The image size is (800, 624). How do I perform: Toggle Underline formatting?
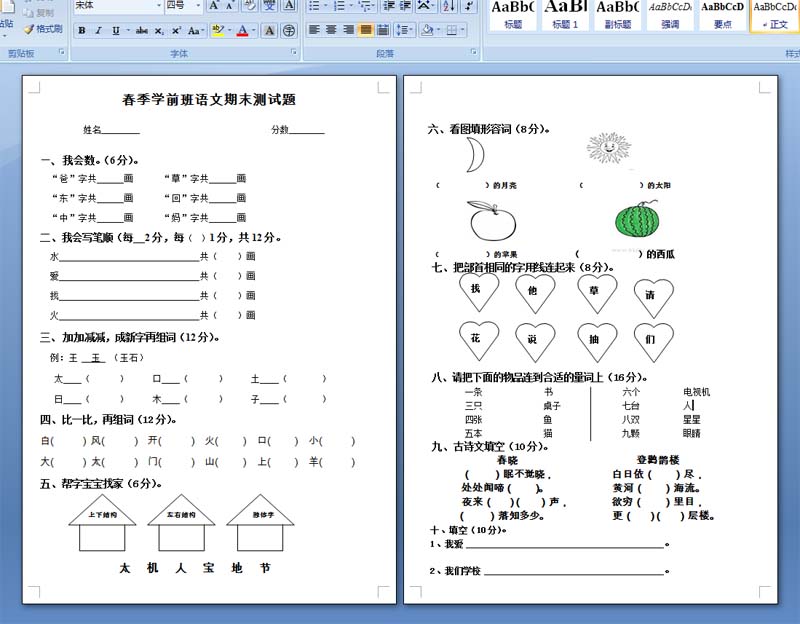(116, 31)
